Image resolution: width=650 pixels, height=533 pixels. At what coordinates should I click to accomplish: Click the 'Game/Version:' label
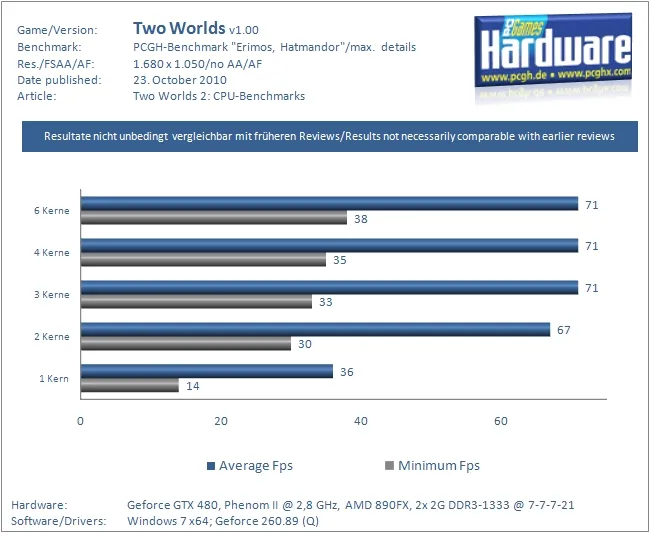(x=57, y=30)
